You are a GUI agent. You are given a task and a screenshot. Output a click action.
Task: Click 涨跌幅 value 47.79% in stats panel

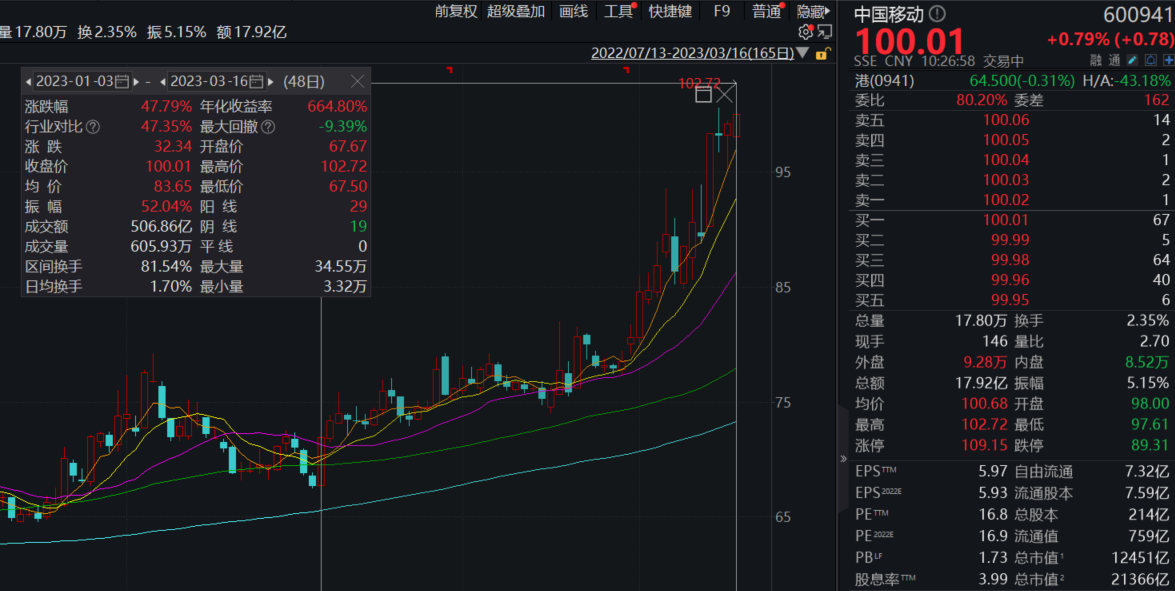tap(166, 106)
